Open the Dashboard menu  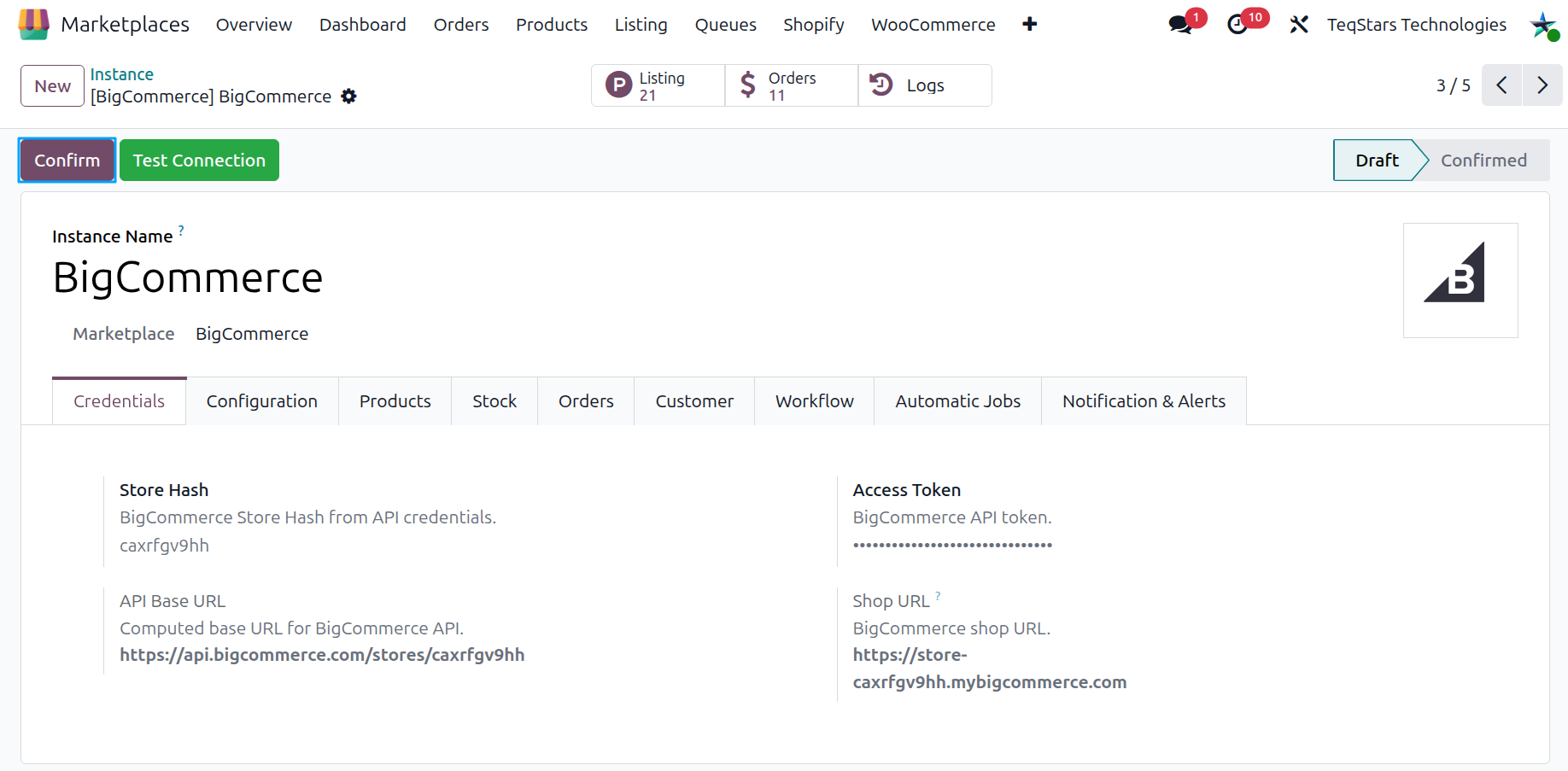tap(363, 25)
